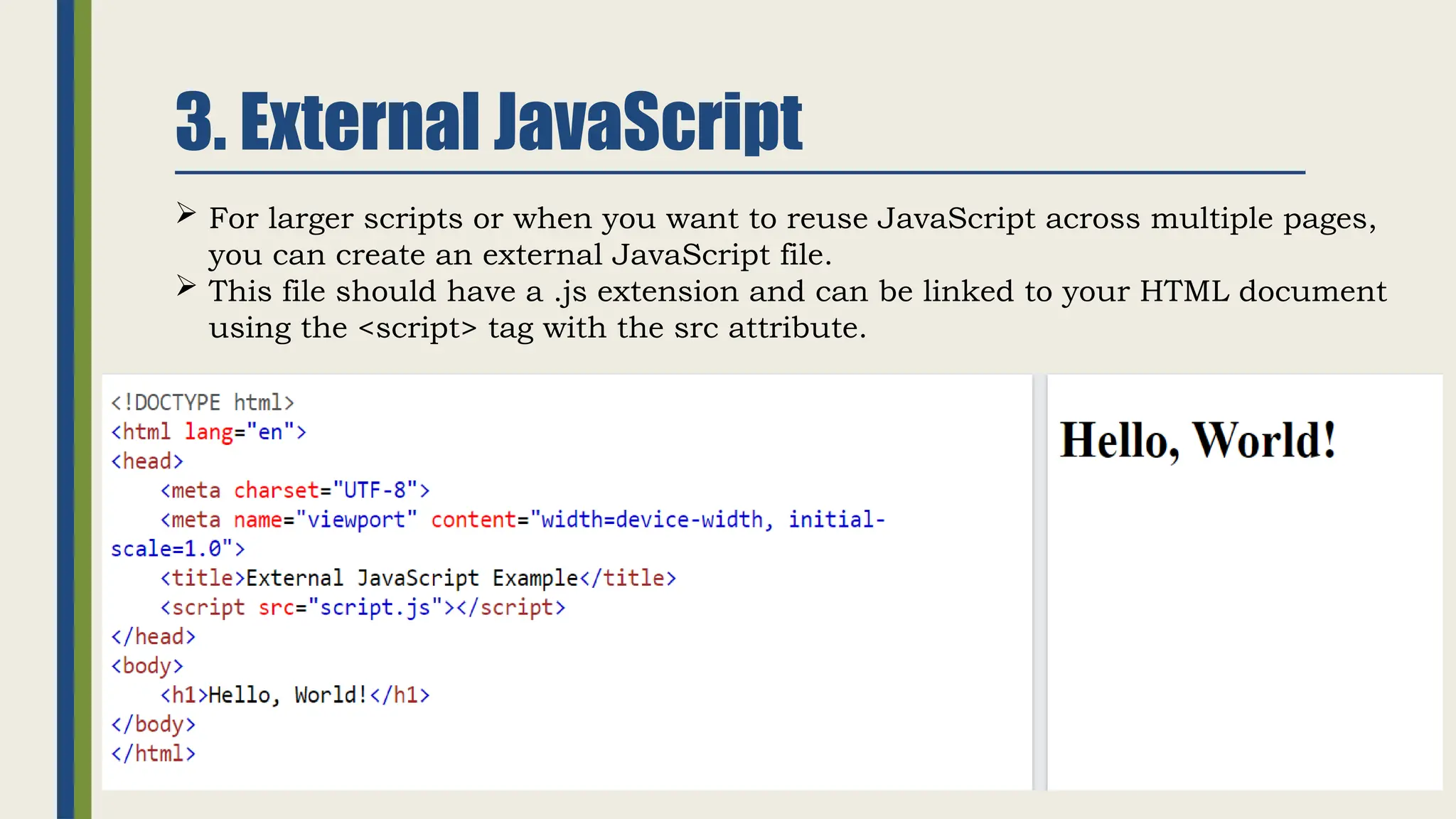Click the rendered 'Hello, World!' heading in preview
Image resolution: width=1456 pixels, height=819 pixels.
pyautogui.click(x=1198, y=441)
